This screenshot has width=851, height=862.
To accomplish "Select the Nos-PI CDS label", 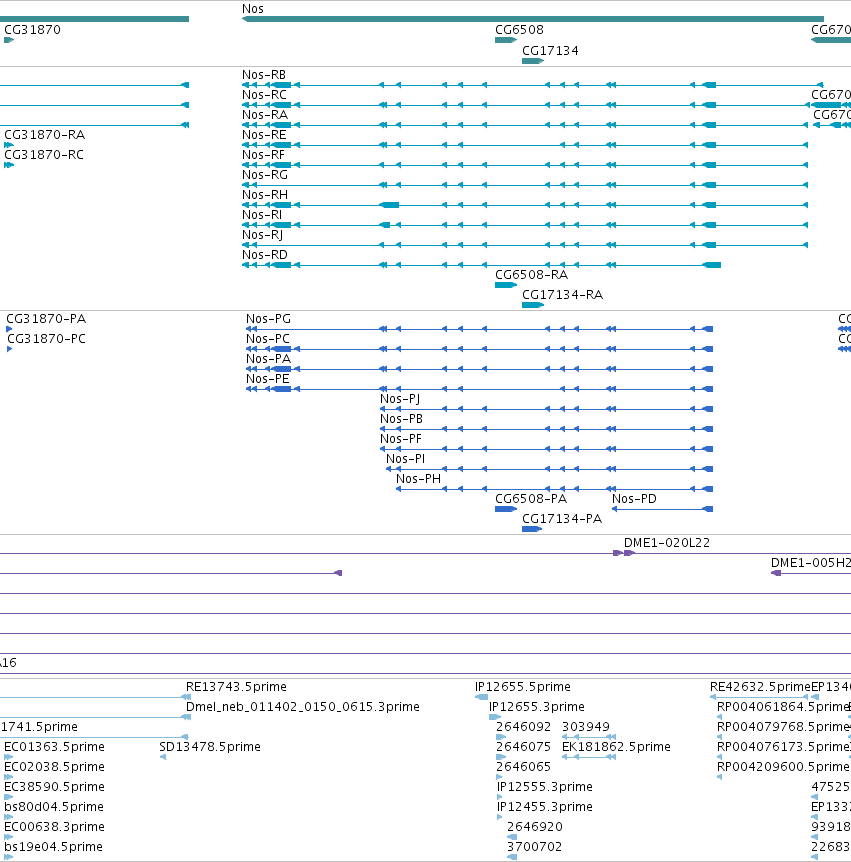I will [x=405, y=458].
